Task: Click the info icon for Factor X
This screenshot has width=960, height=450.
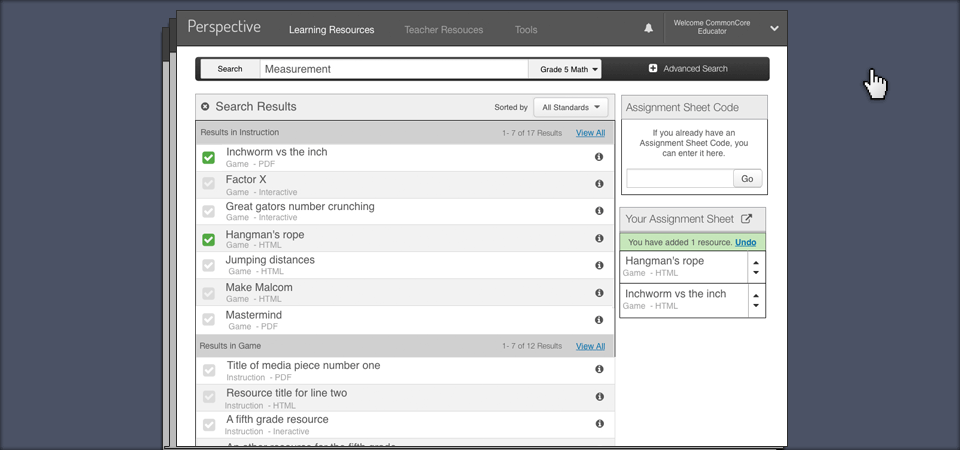Action: click(599, 184)
